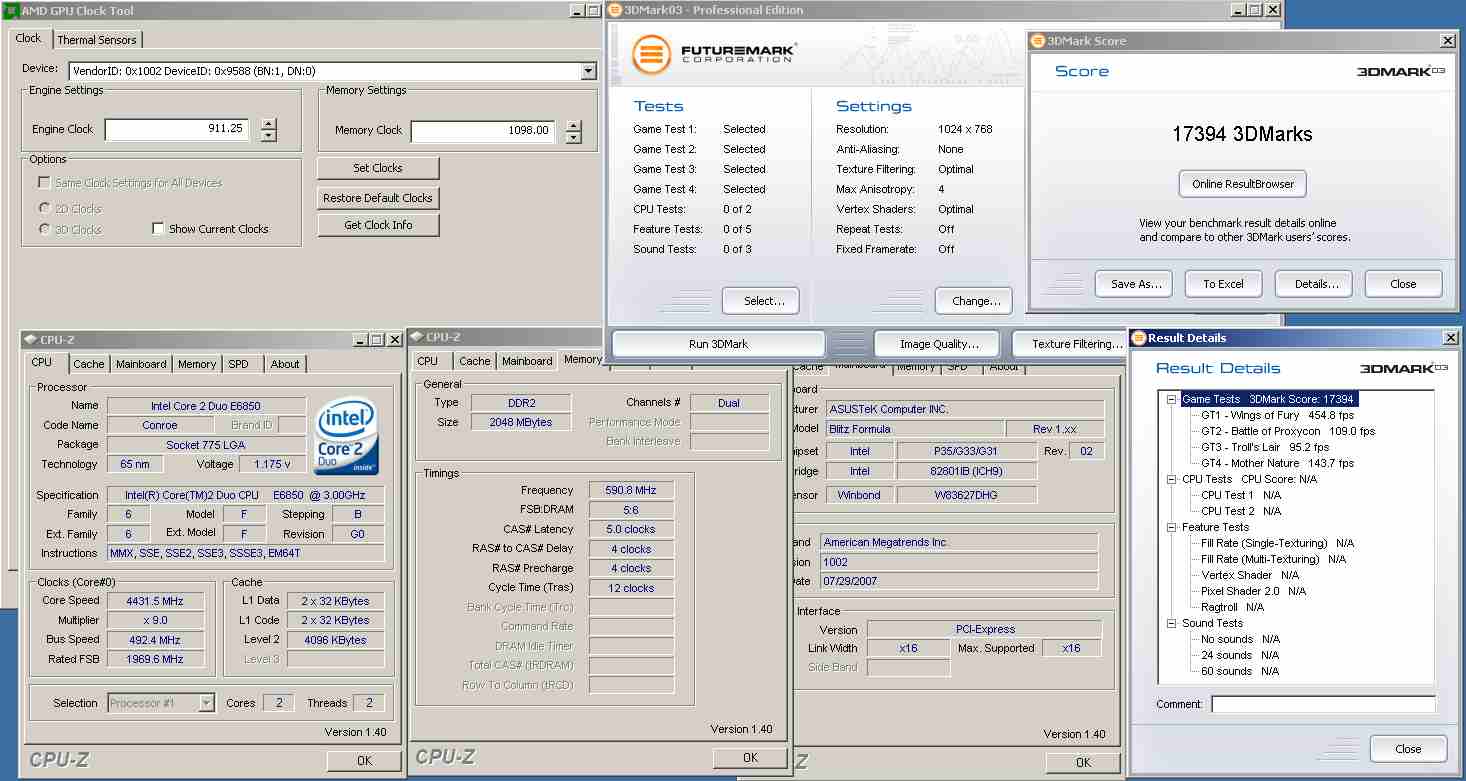Click OK in the right CPU-Z window
This screenshot has width=1466, height=781.
[1083, 762]
